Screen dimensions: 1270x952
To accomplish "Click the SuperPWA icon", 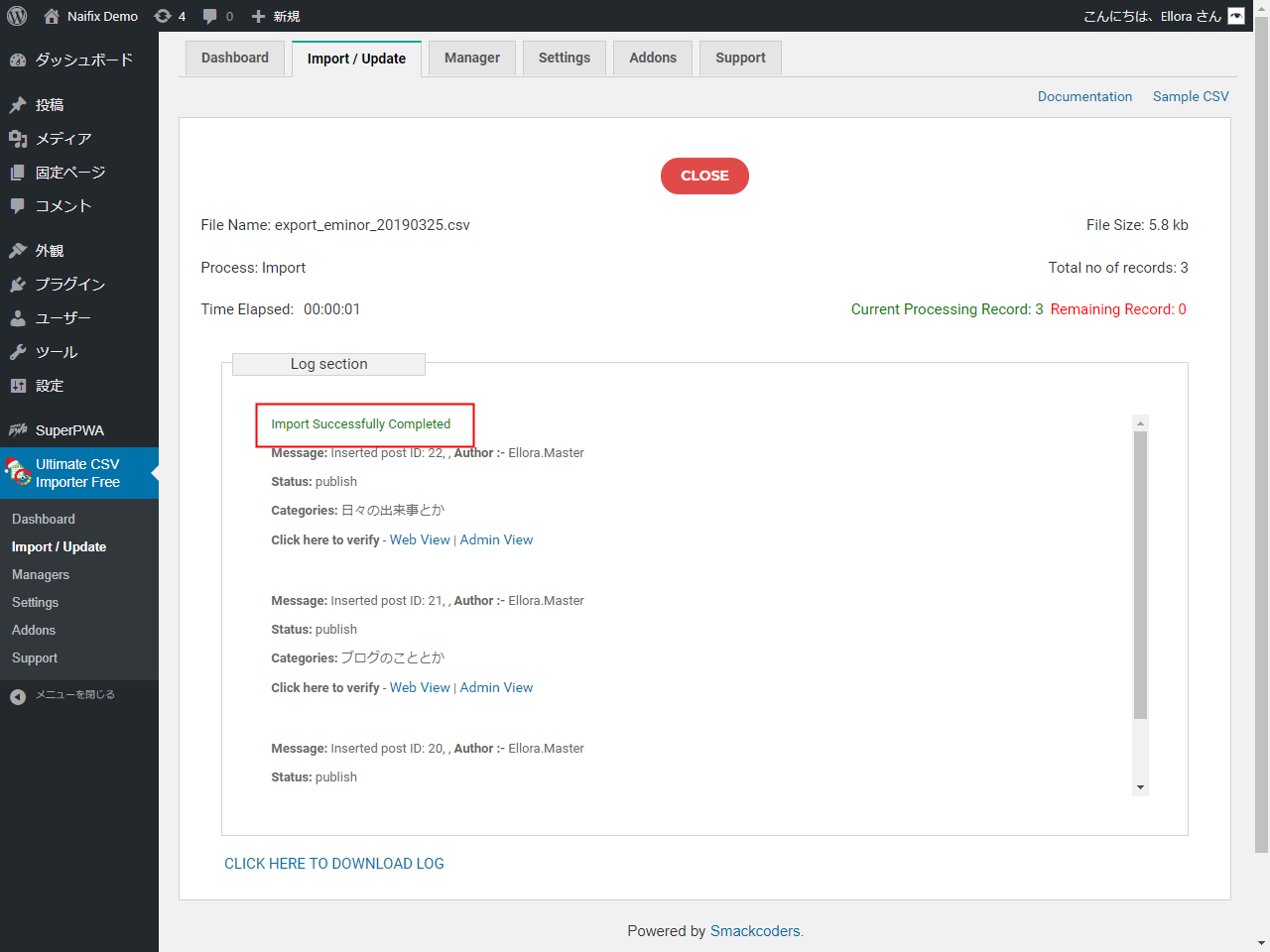I will [18, 430].
